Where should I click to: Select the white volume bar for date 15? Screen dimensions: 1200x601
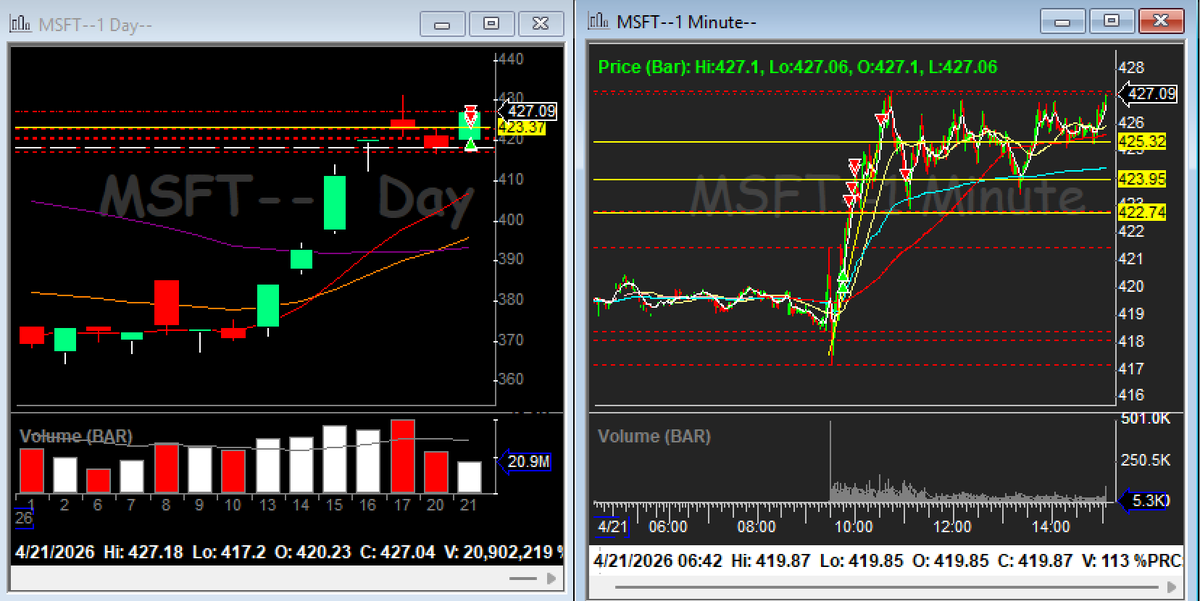tap(334, 460)
